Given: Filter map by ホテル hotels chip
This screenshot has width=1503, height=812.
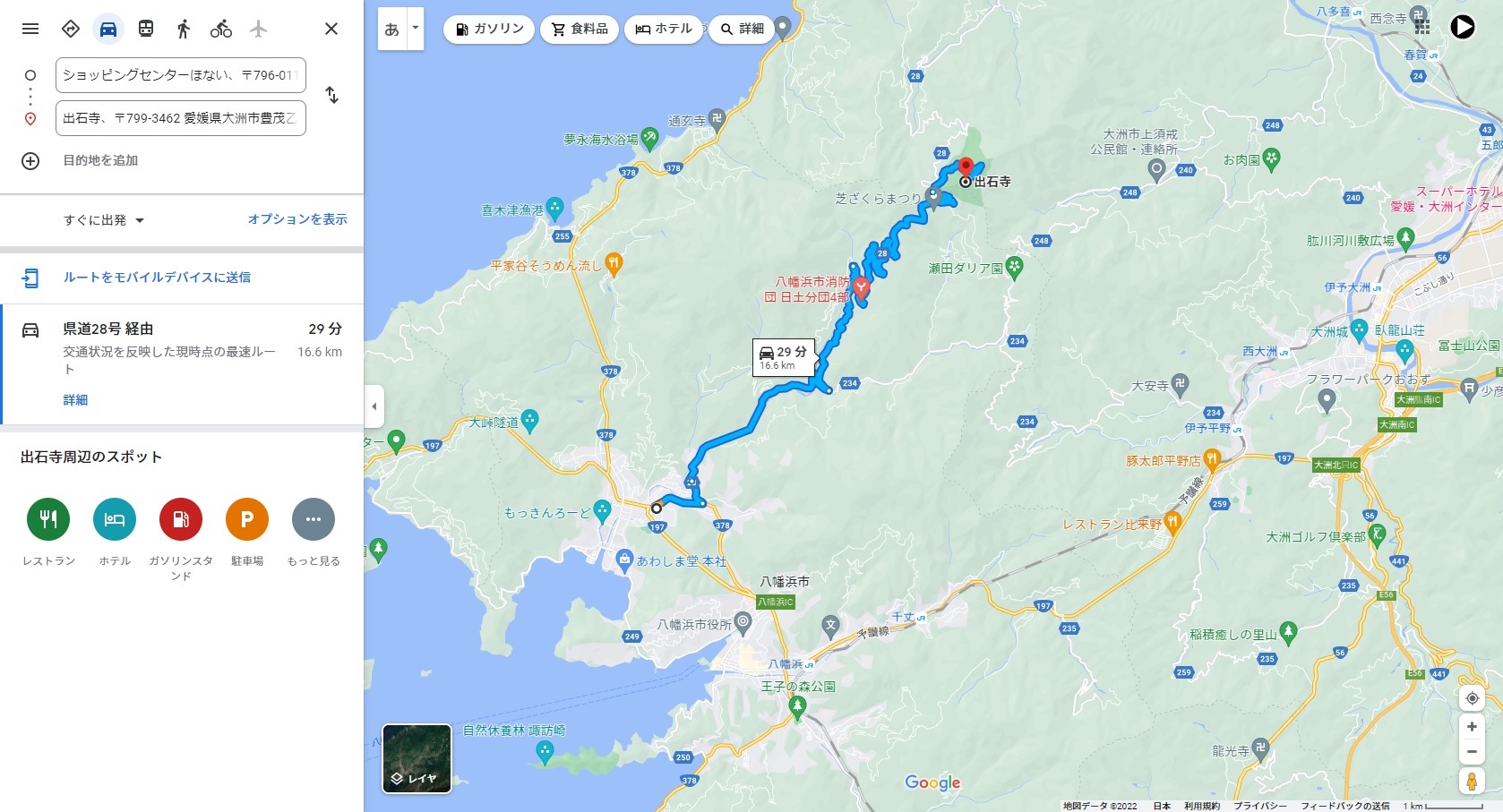Looking at the screenshot, I should click(x=664, y=29).
